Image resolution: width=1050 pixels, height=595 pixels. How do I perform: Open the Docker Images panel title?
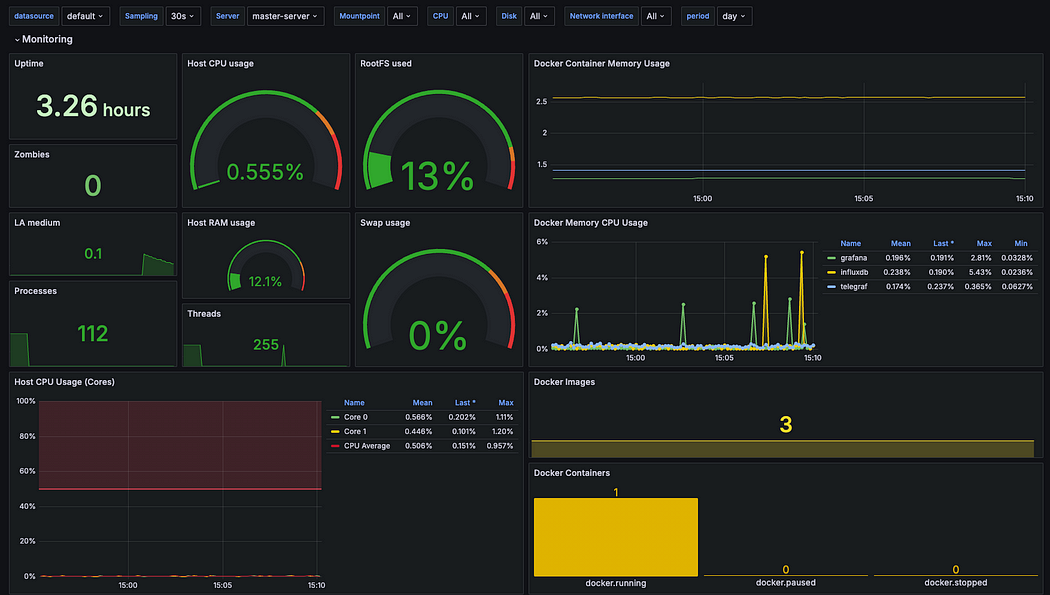(x=565, y=382)
